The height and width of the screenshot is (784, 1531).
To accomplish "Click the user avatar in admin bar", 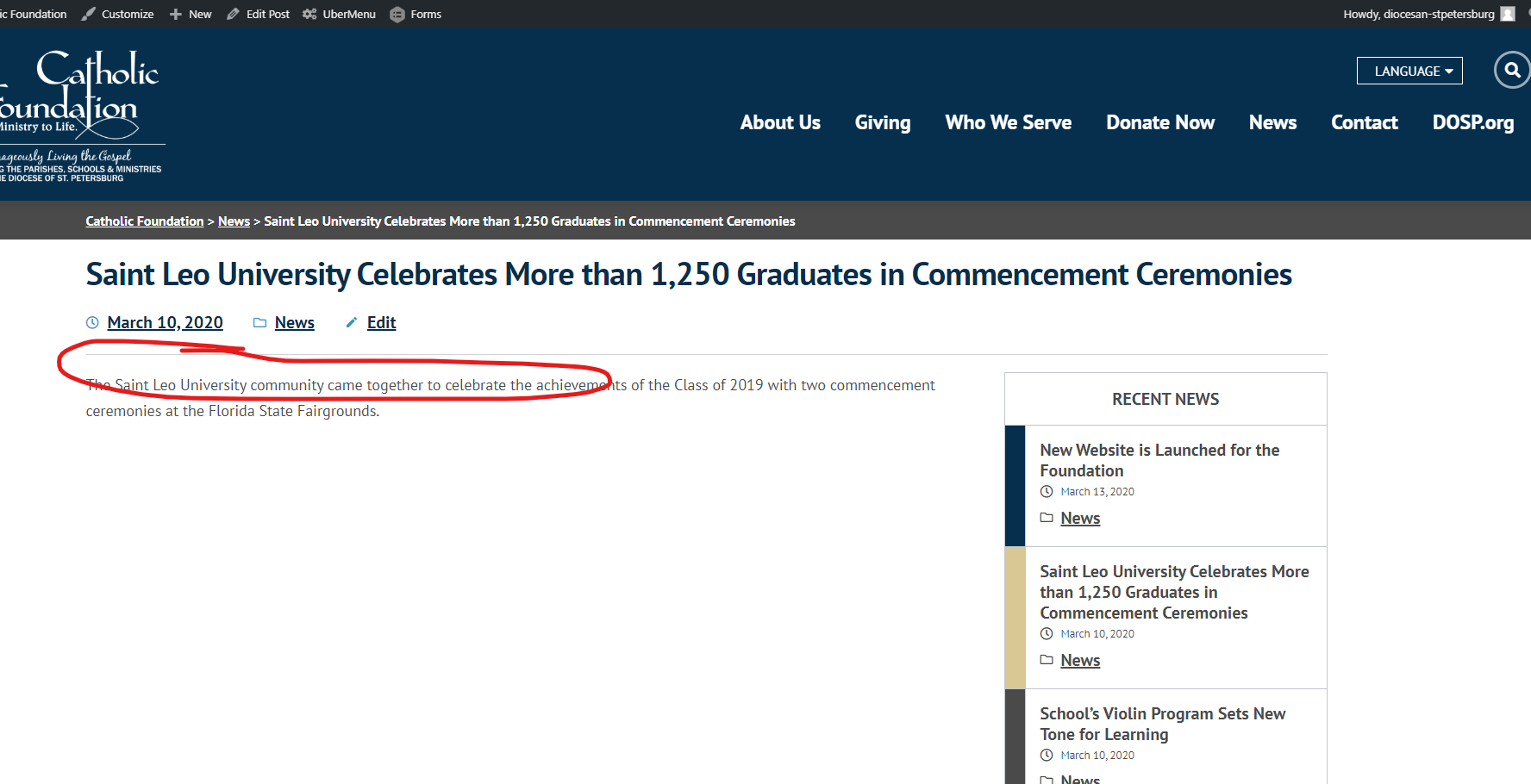I will pyautogui.click(x=1508, y=14).
